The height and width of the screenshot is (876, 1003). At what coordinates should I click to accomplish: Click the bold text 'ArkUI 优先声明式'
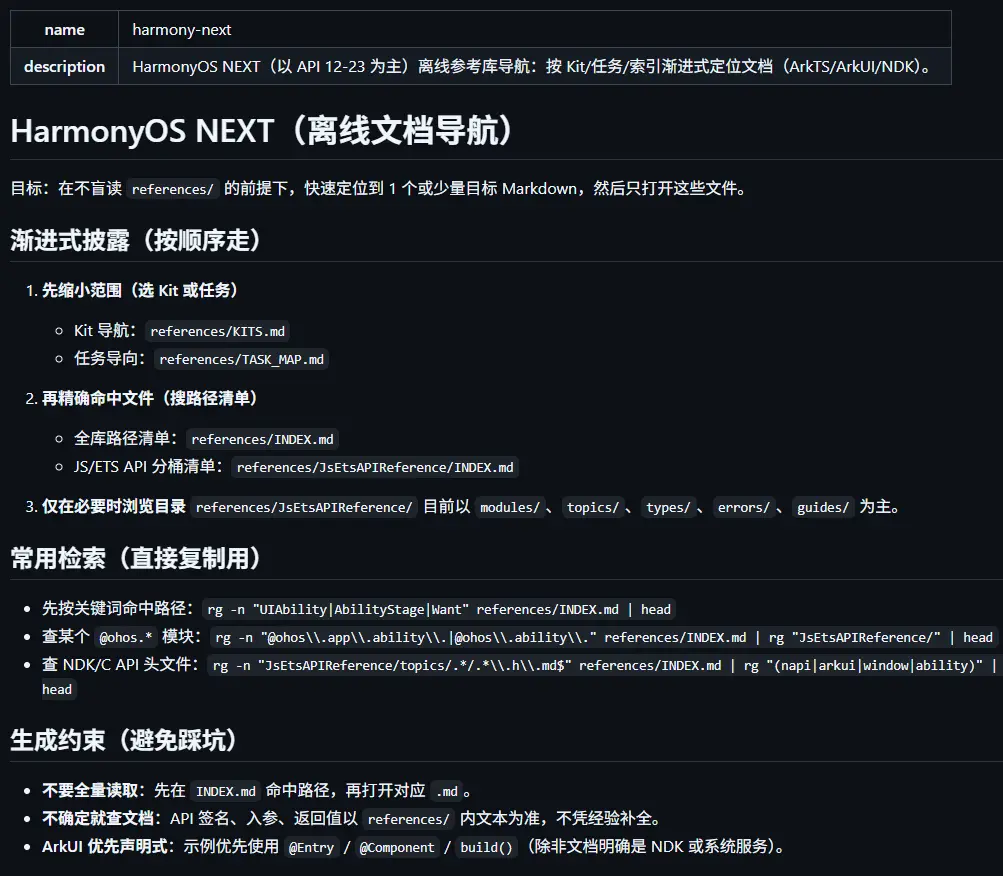(107, 847)
